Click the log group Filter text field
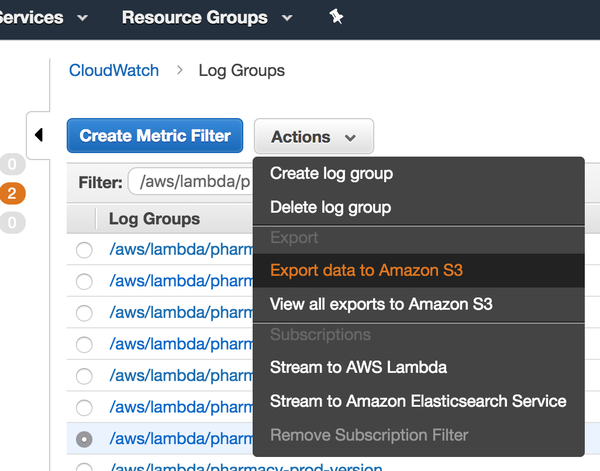The height and width of the screenshot is (471, 600). point(190,182)
